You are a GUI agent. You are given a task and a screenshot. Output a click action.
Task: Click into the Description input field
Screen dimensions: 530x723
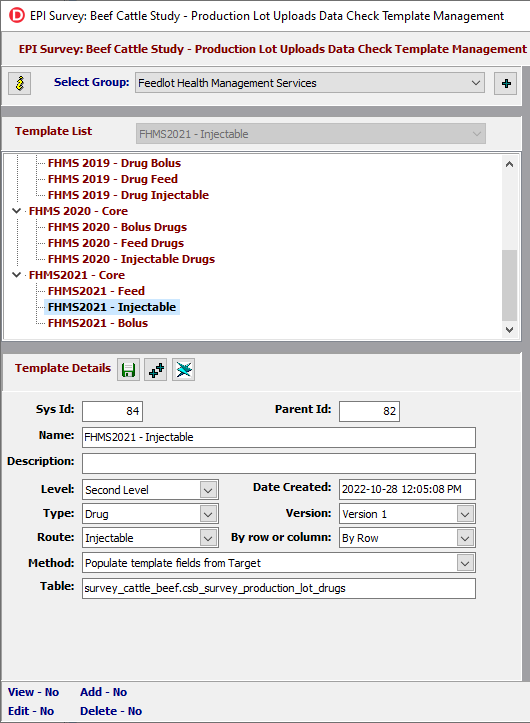pyautogui.click(x=279, y=463)
